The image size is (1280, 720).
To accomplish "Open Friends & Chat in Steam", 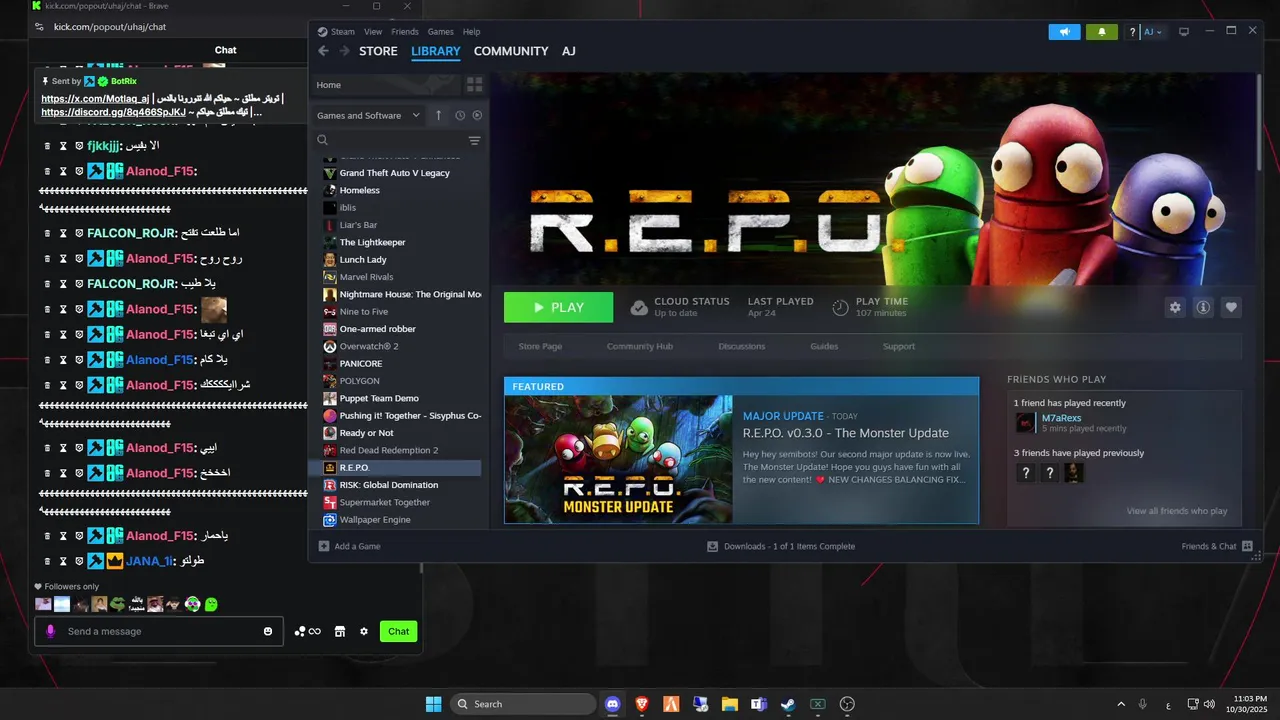I will point(1217,546).
